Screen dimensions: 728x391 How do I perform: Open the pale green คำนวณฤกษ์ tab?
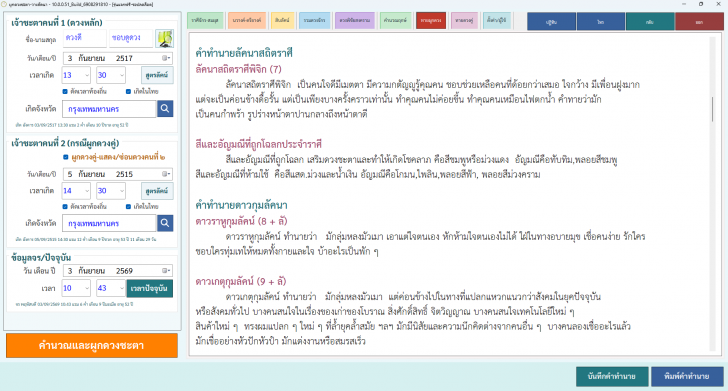pos(396,20)
